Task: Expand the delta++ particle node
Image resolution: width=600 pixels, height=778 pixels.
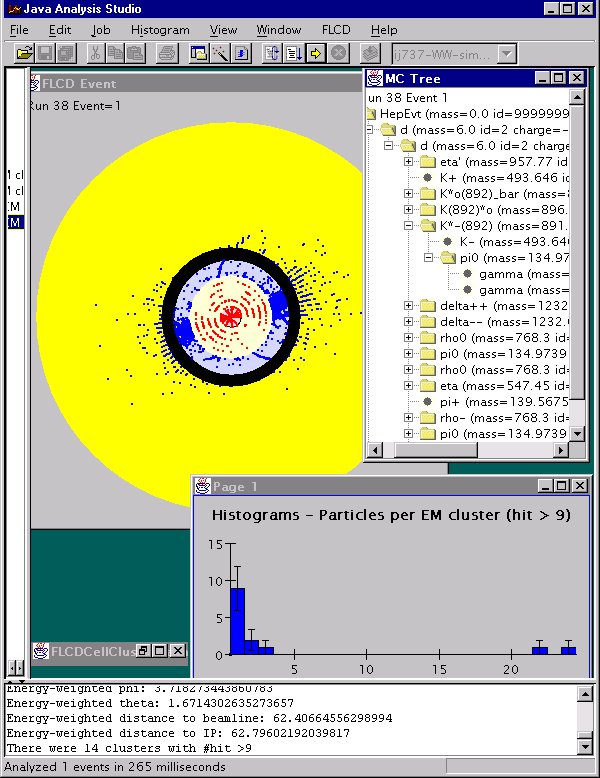Action: pyautogui.click(x=409, y=306)
